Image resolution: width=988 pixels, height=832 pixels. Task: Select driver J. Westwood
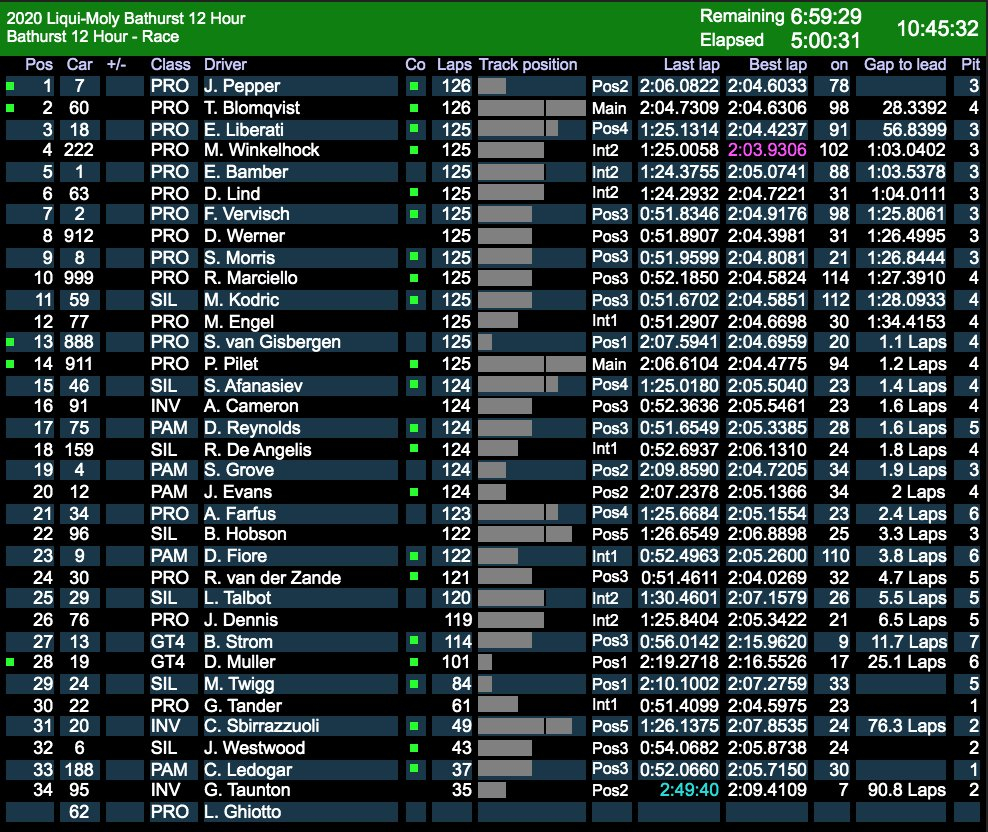tap(254, 748)
